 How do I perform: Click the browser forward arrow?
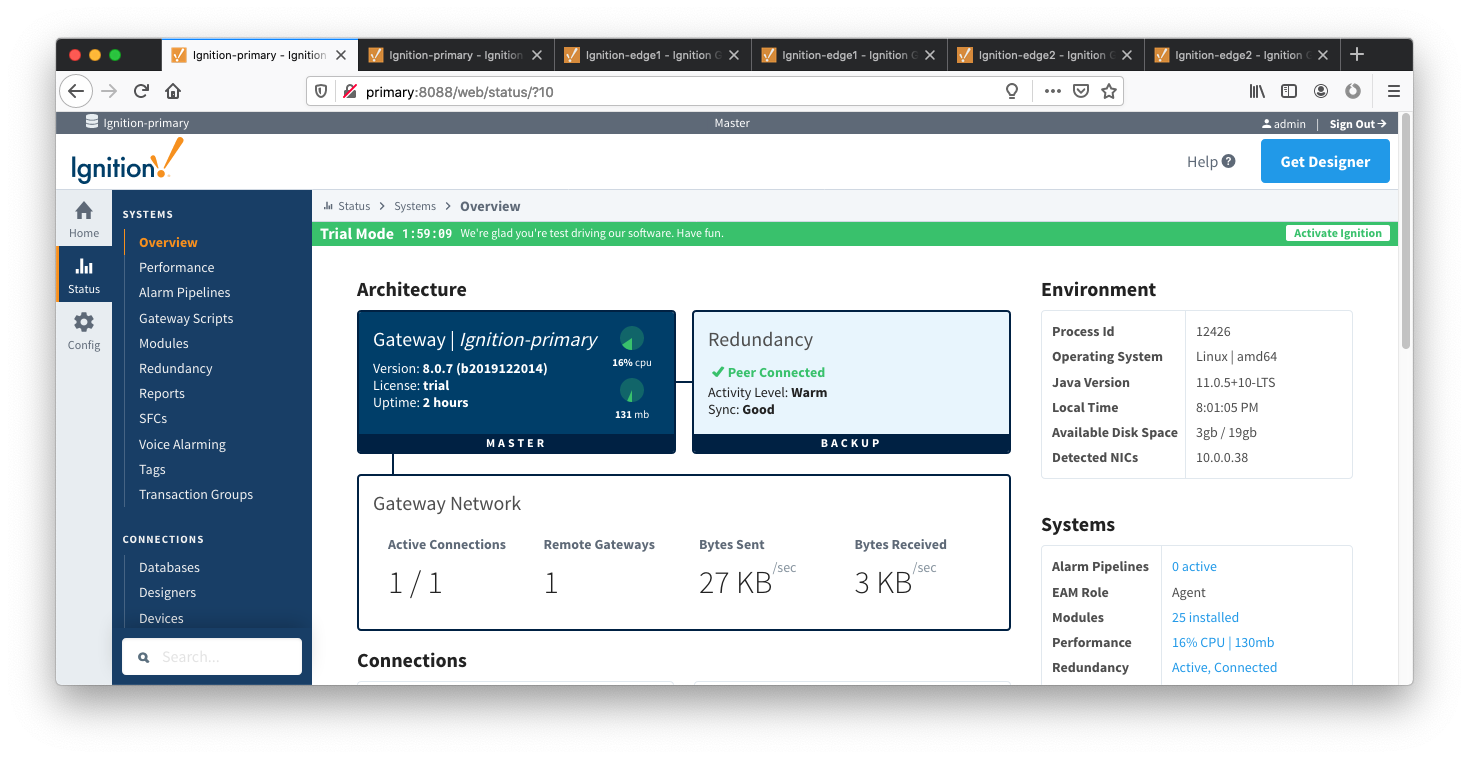[109, 91]
